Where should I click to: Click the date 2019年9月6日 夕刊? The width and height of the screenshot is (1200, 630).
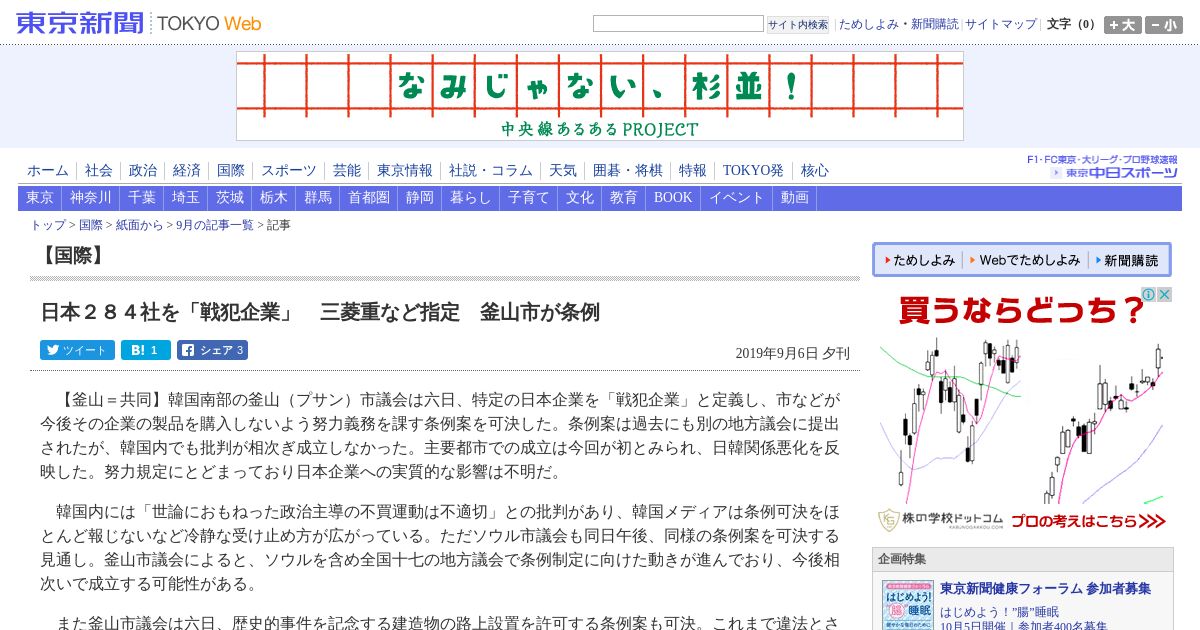(x=792, y=353)
